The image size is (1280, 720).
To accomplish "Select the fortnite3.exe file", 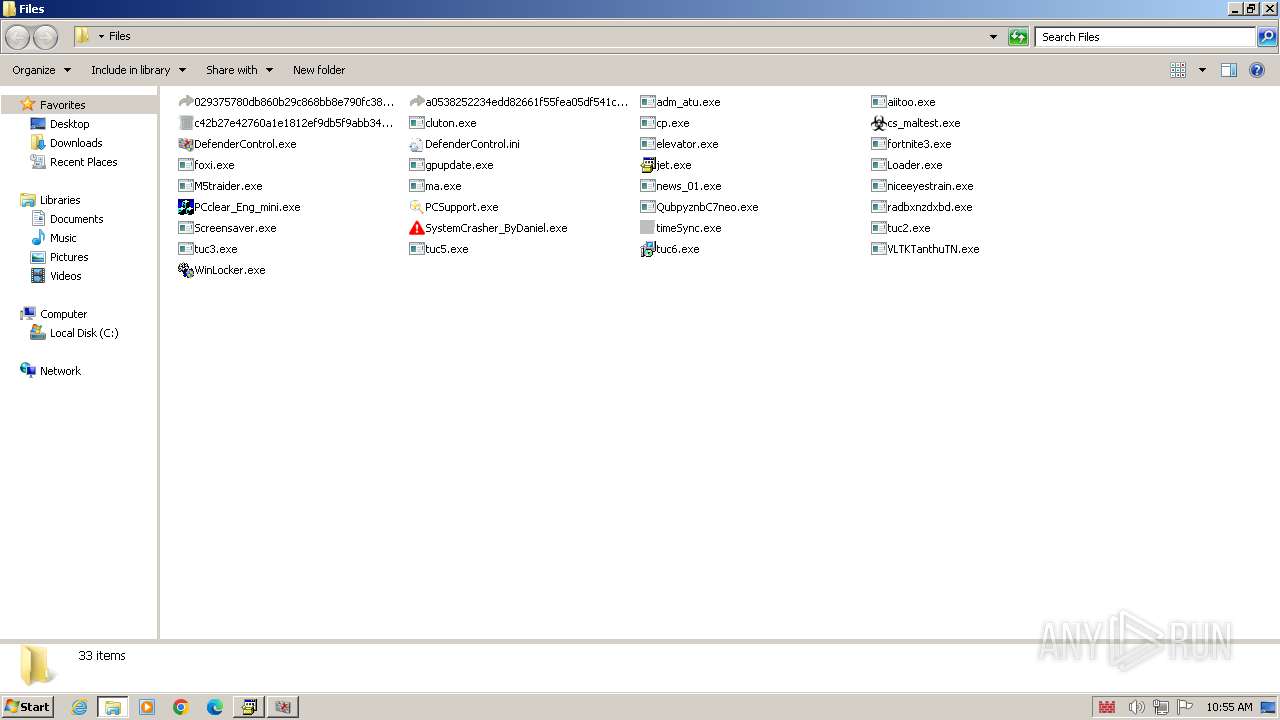I will point(911,144).
